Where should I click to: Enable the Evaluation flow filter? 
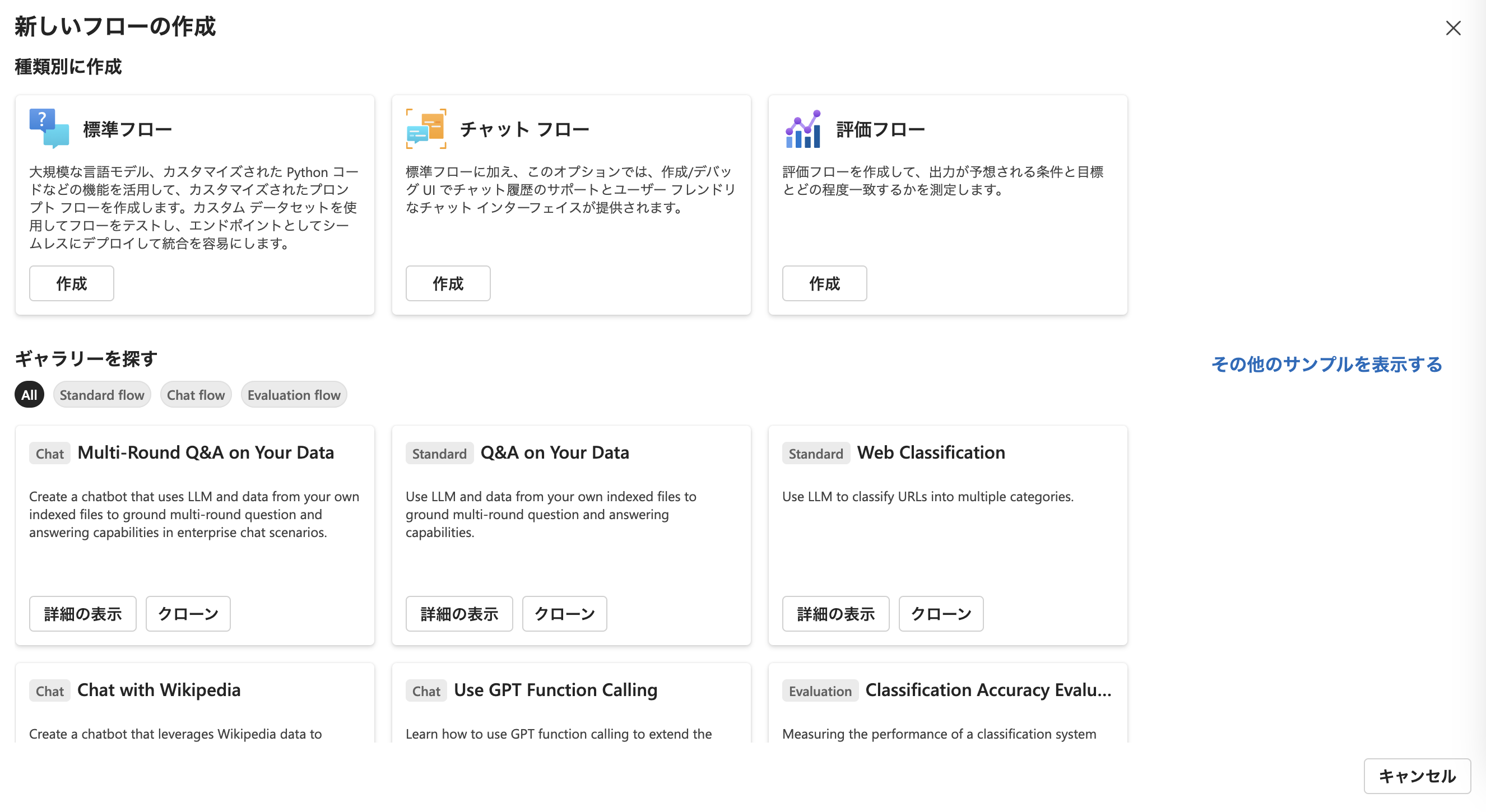294,394
